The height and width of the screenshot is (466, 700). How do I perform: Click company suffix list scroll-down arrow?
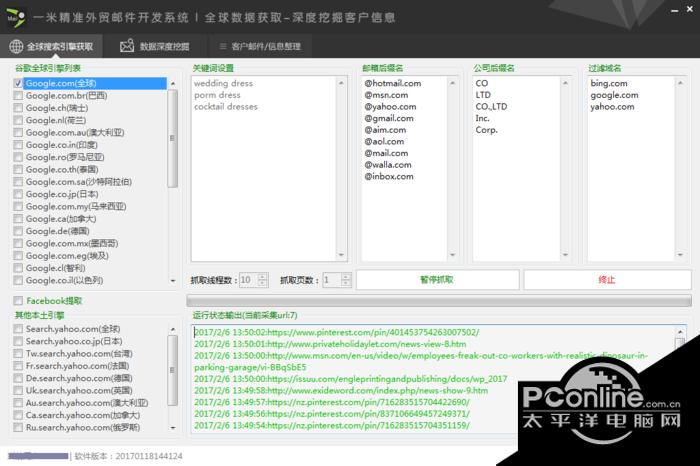565,255
